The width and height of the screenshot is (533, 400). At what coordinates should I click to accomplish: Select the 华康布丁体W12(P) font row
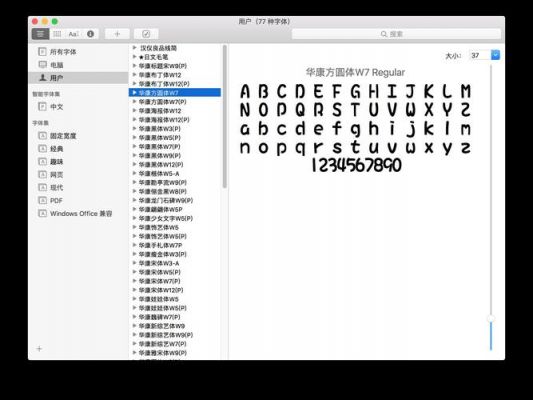[x=175, y=84]
